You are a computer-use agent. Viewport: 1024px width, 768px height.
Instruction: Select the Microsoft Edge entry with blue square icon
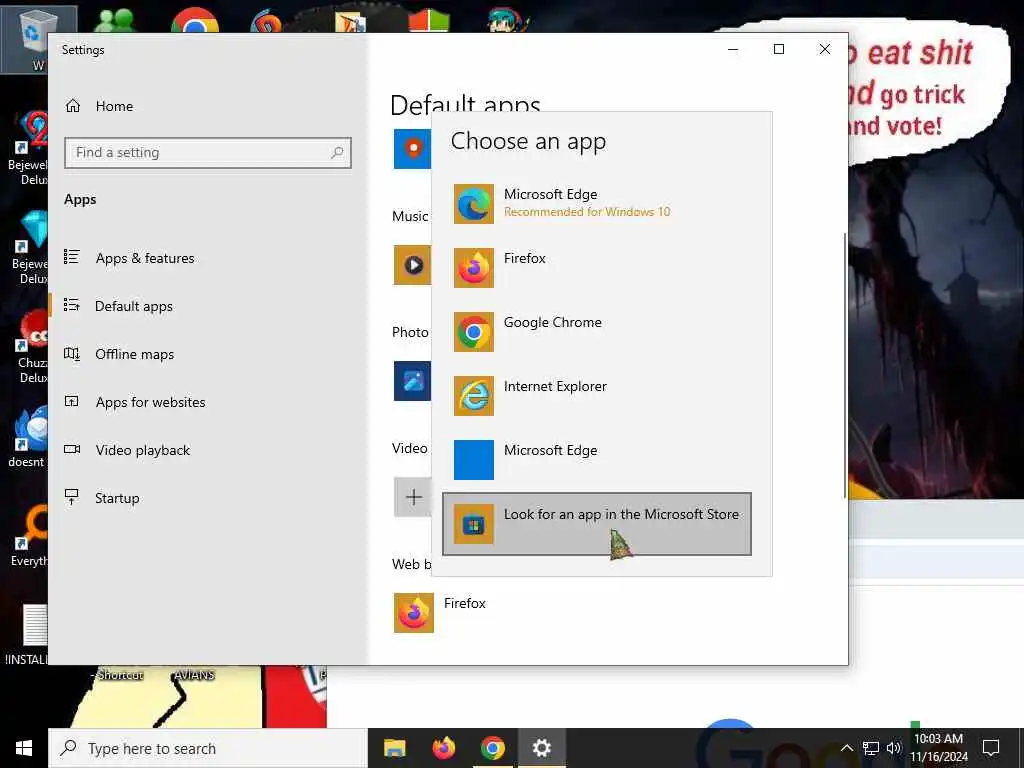coord(597,460)
